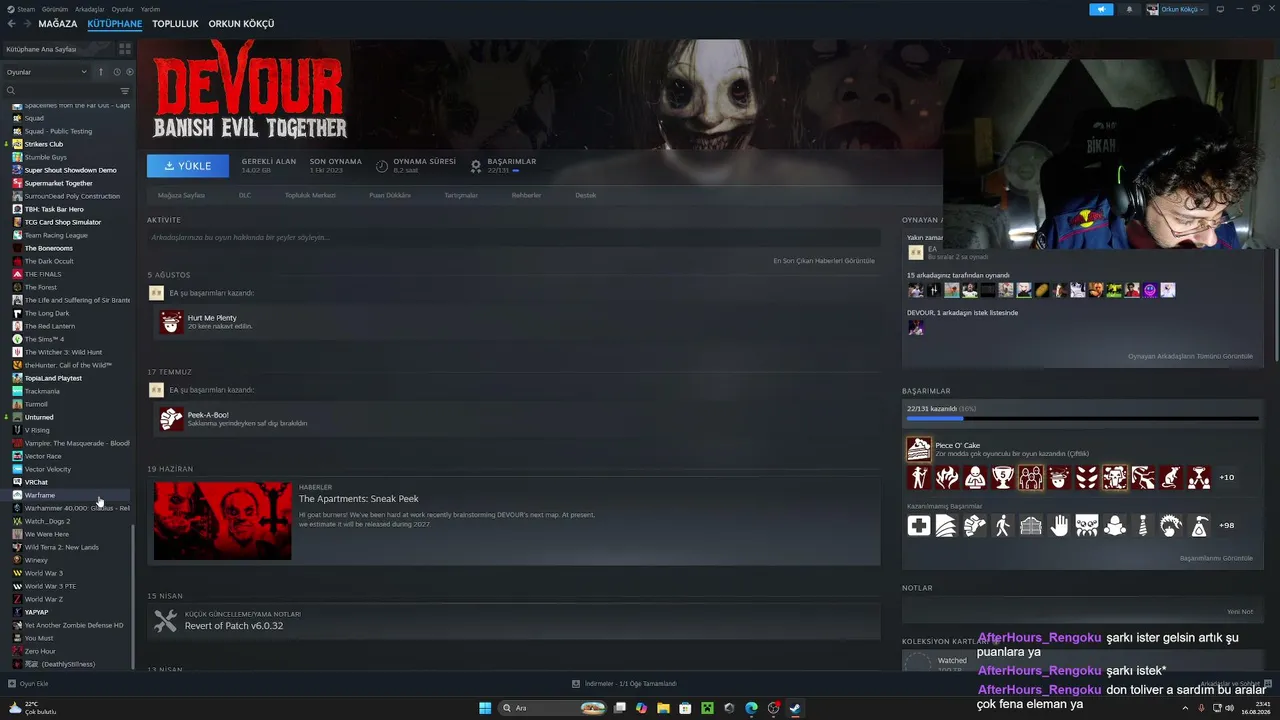The height and width of the screenshot is (720, 1280).
Task: View locked walking person achievement
Action: pos(1003,525)
